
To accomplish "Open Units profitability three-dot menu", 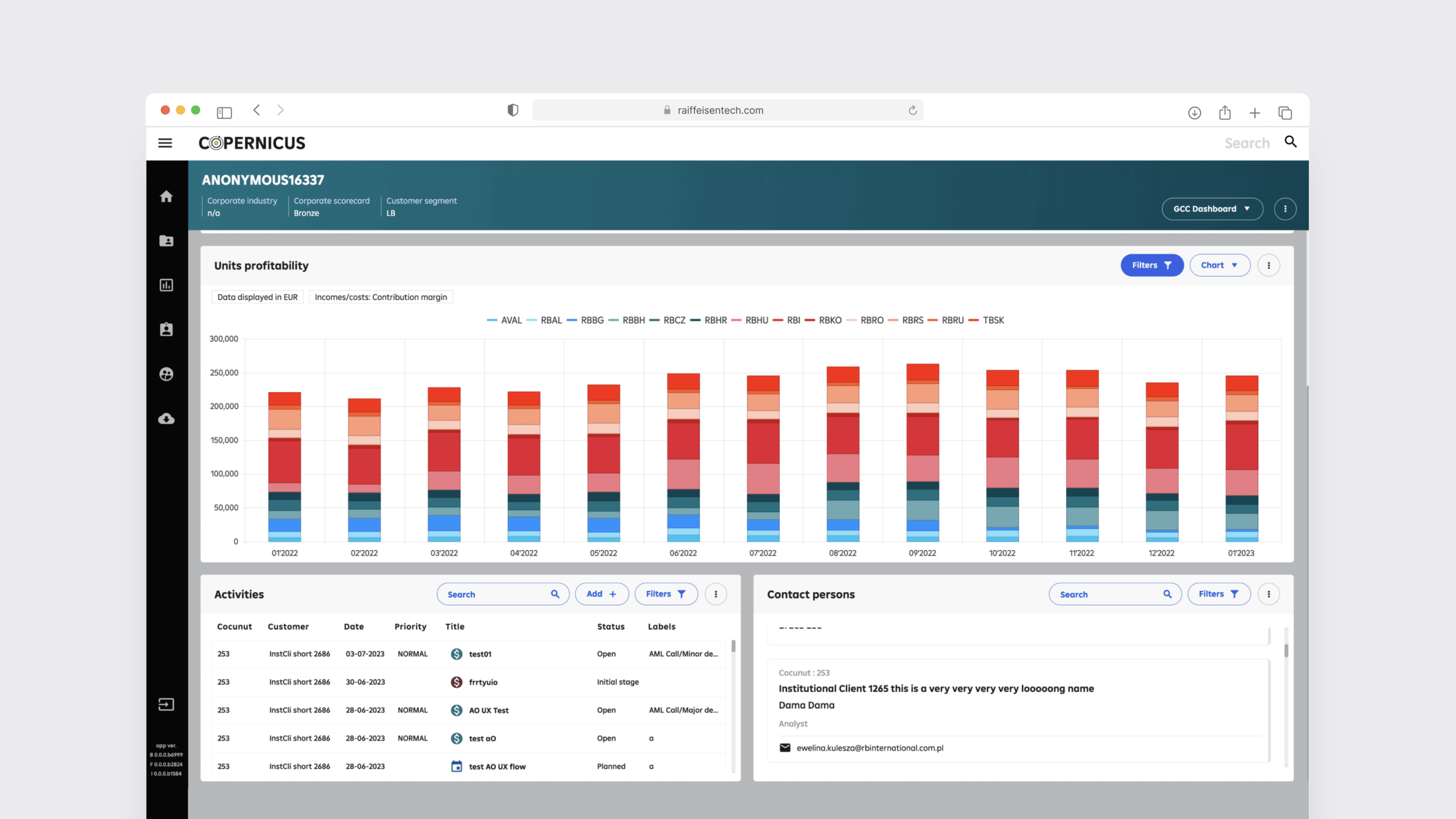I will 1268,265.
